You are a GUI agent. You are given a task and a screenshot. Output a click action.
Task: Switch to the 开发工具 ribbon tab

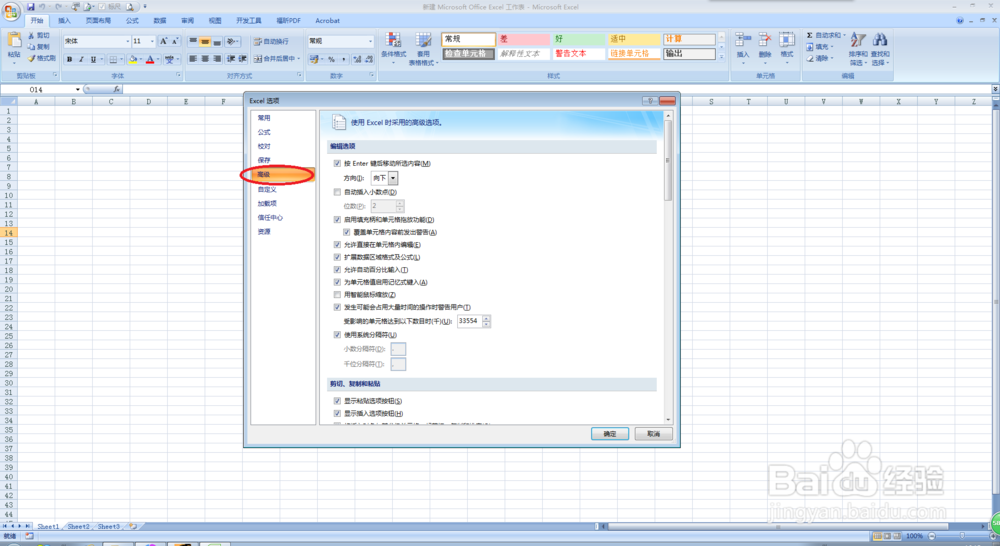[249, 20]
